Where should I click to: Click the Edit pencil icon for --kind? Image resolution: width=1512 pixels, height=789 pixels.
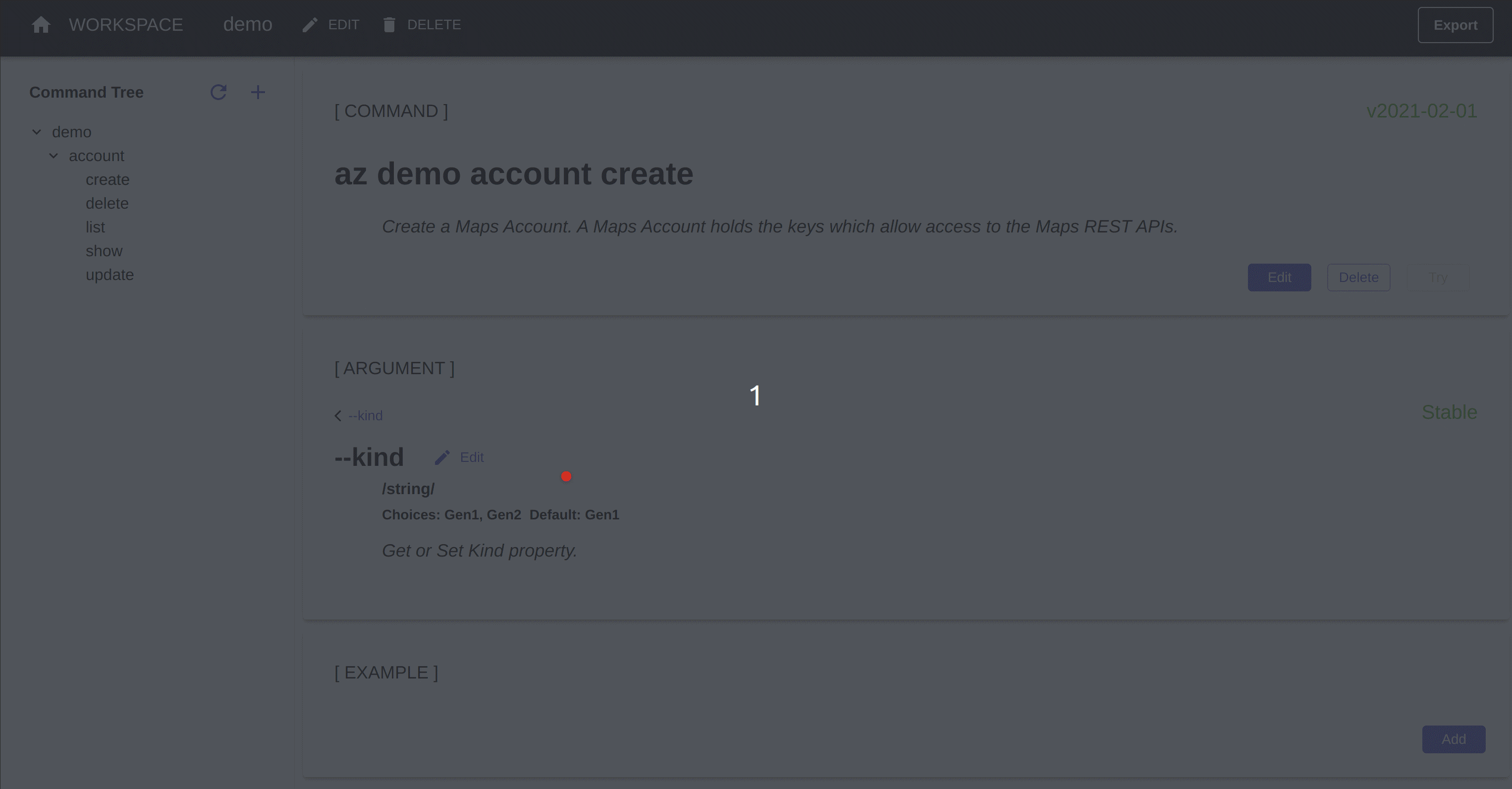tap(442, 457)
